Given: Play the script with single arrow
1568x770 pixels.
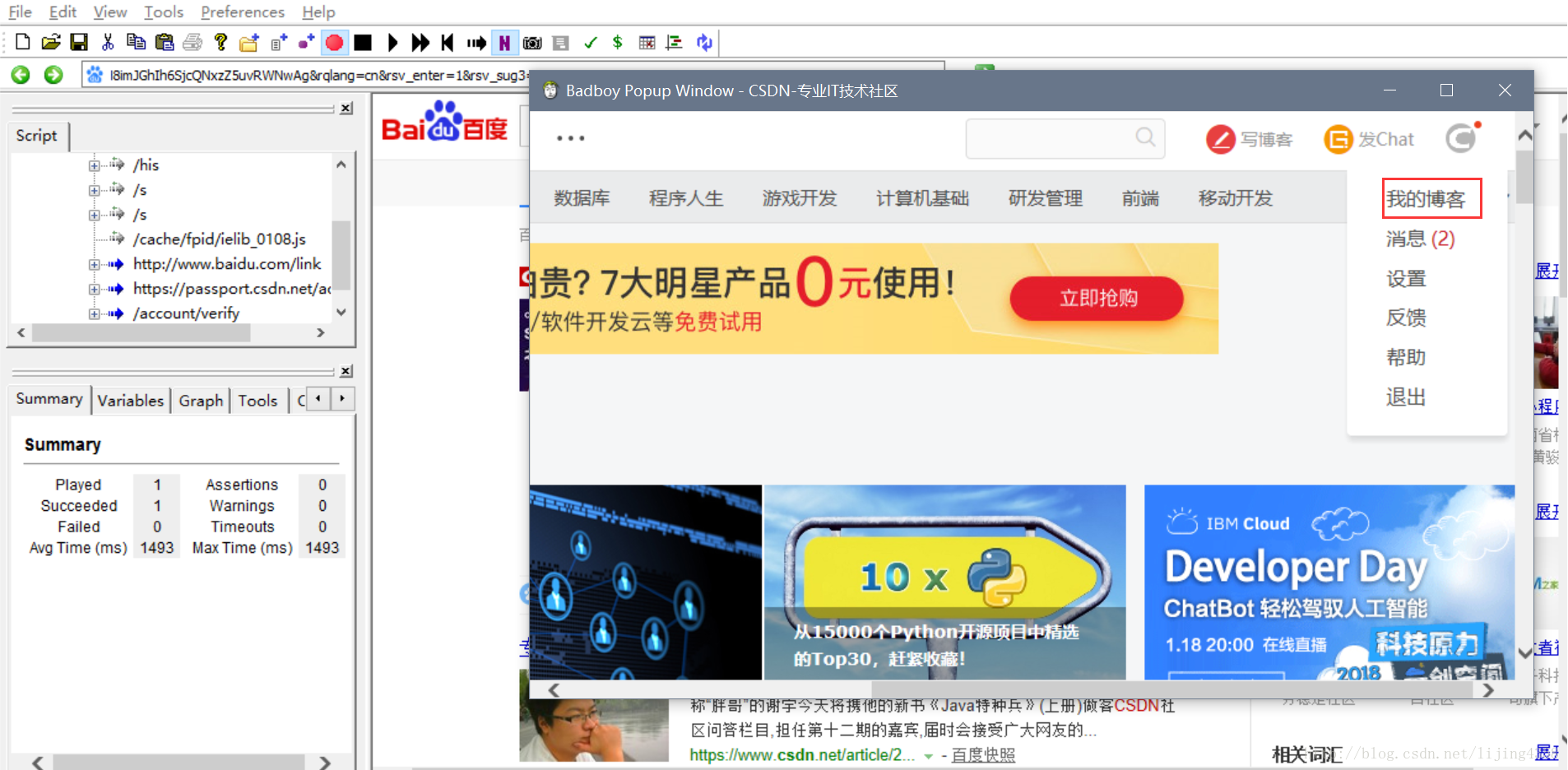Looking at the screenshot, I should (392, 42).
